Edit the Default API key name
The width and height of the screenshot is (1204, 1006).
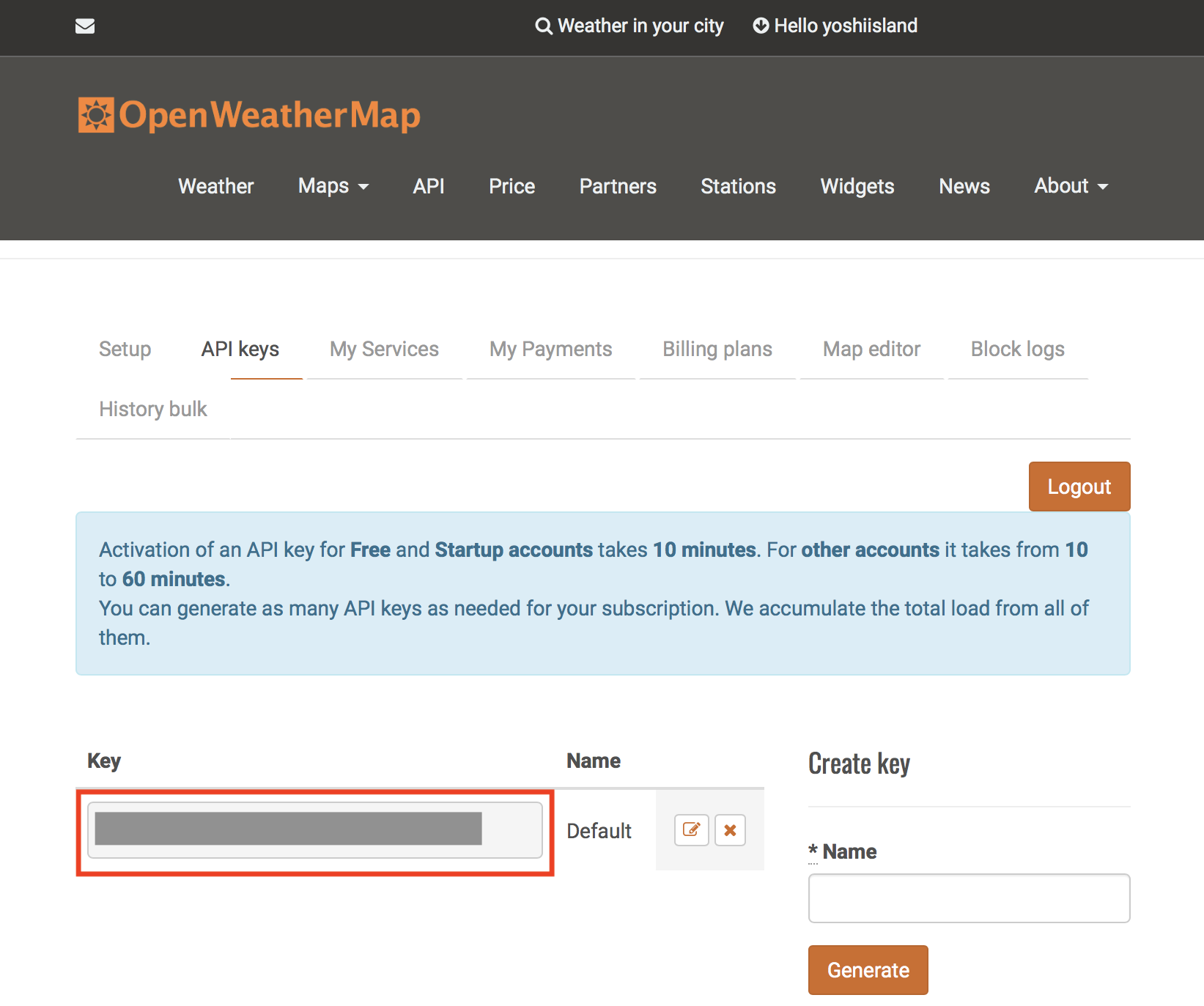691,830
